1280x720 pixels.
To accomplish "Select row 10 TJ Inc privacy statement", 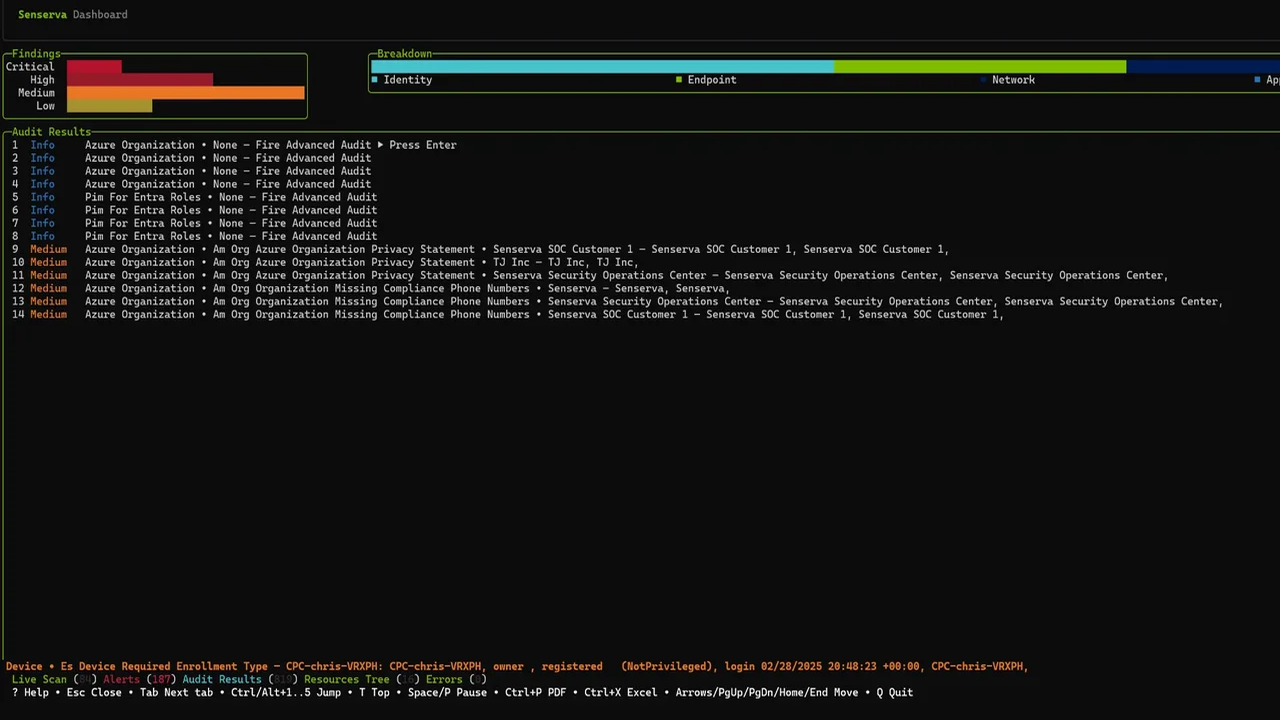I will point(360,262).
